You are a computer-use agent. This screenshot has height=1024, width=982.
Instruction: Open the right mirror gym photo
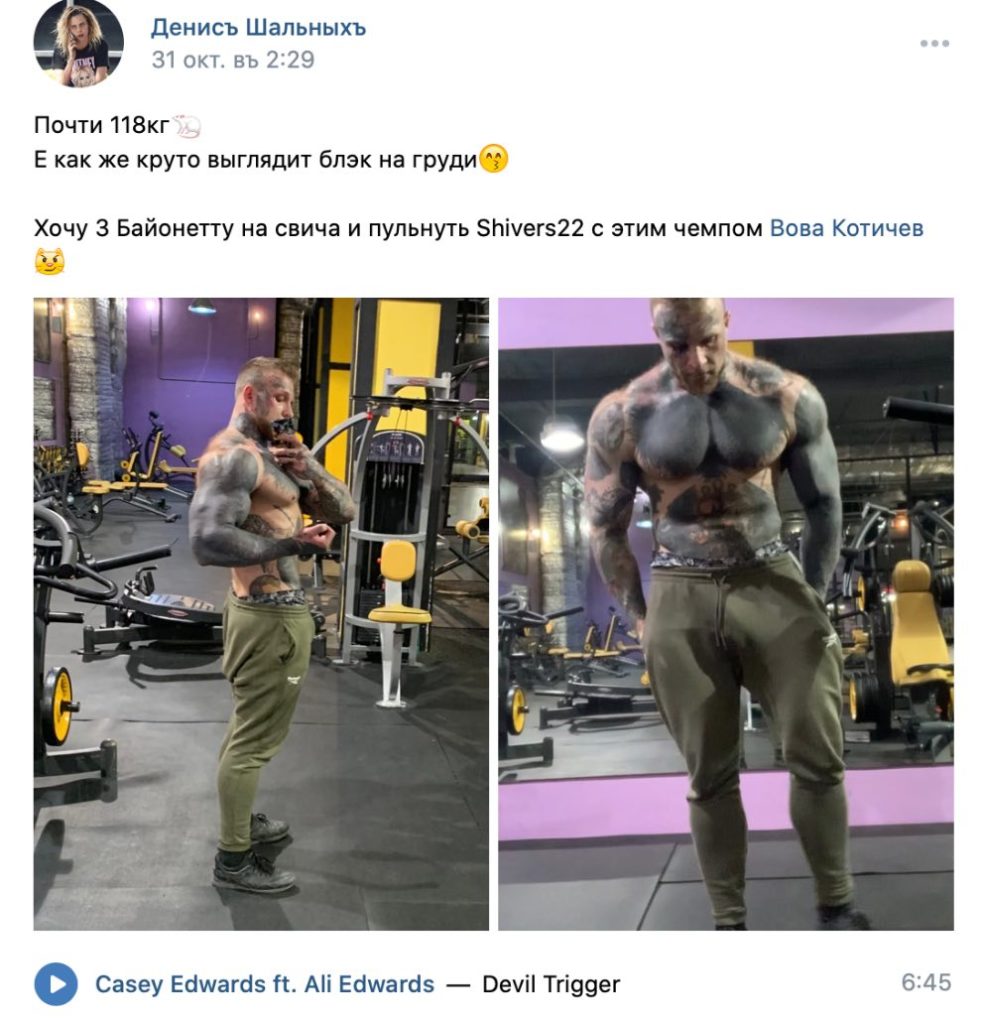726,614
